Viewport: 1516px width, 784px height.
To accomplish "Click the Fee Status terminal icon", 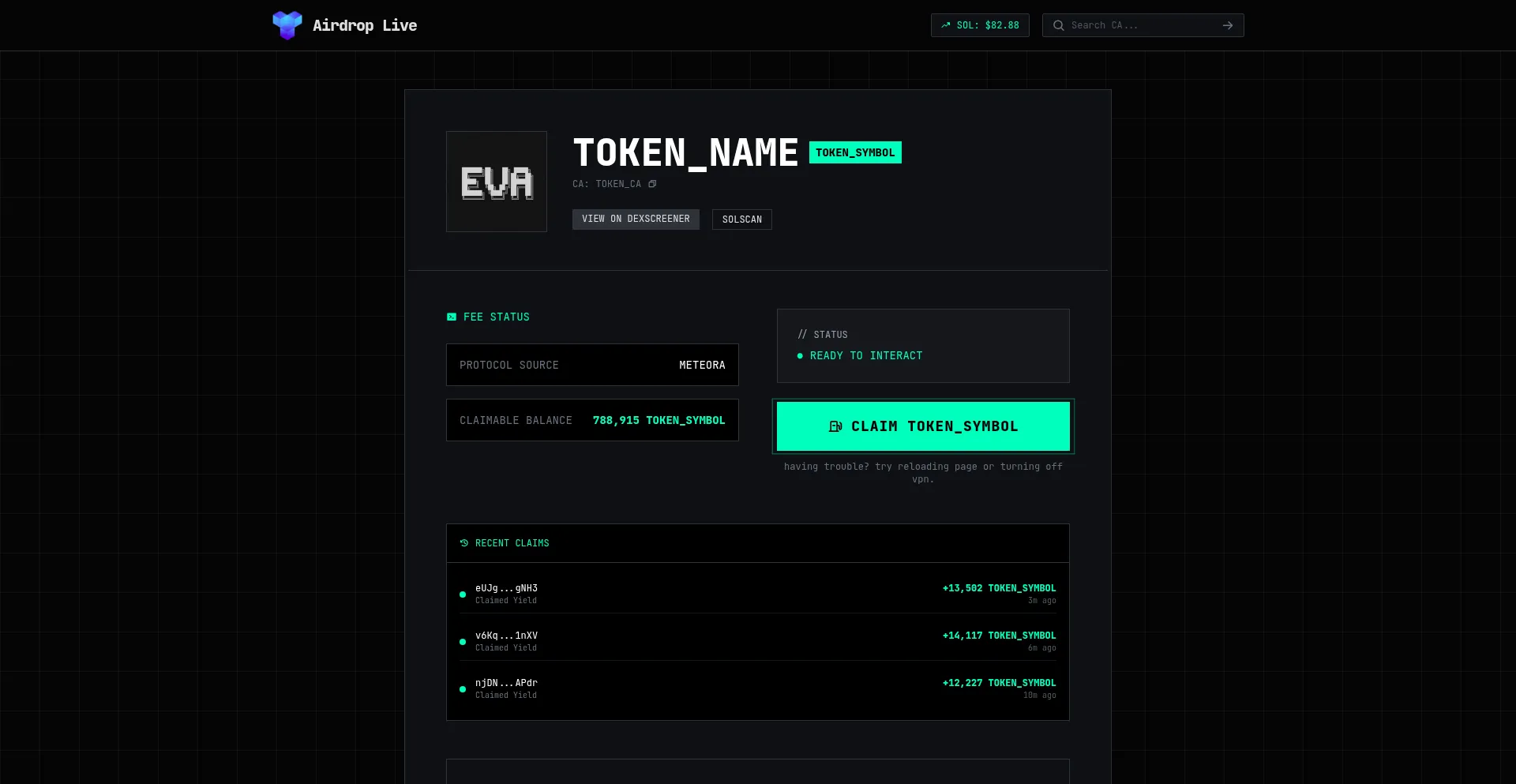I will tap(452, 317).
